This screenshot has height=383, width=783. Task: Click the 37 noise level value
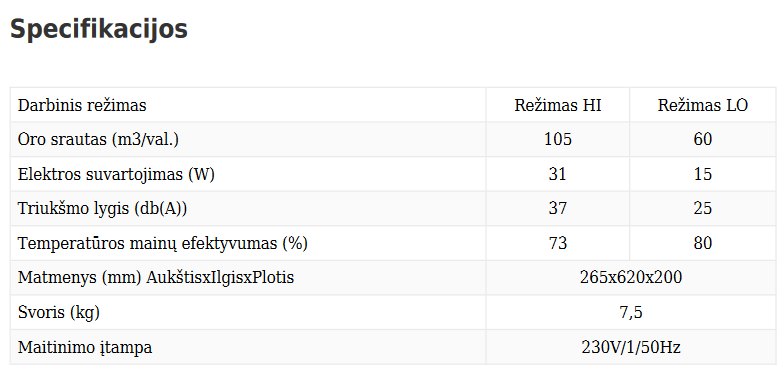click(558, 208)
